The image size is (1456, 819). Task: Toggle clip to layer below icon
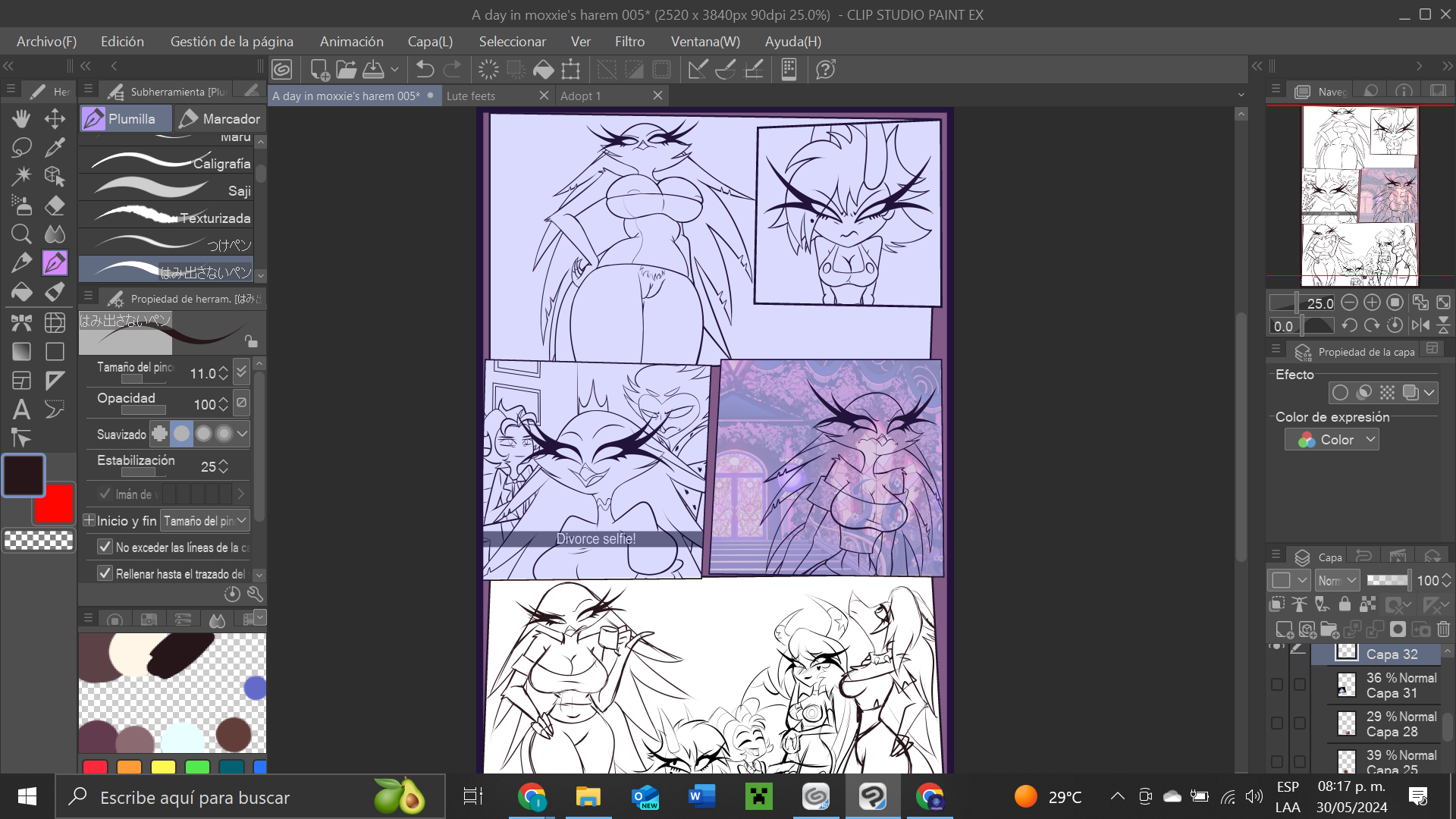coord(1277,604)
